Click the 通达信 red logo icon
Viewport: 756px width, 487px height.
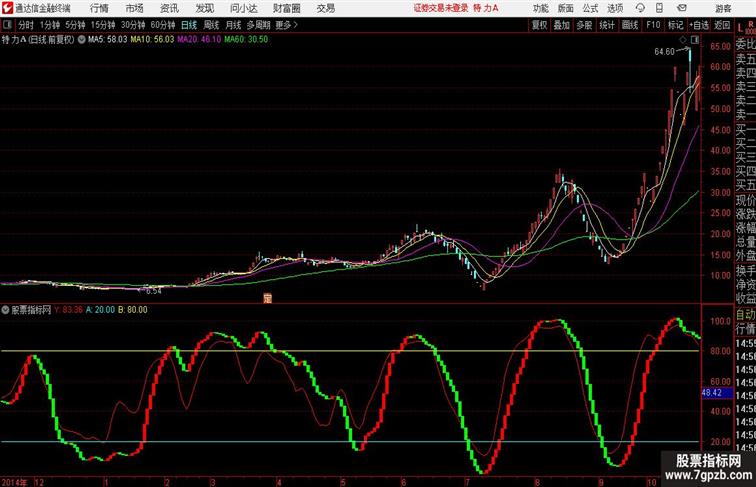click(7, 8)
